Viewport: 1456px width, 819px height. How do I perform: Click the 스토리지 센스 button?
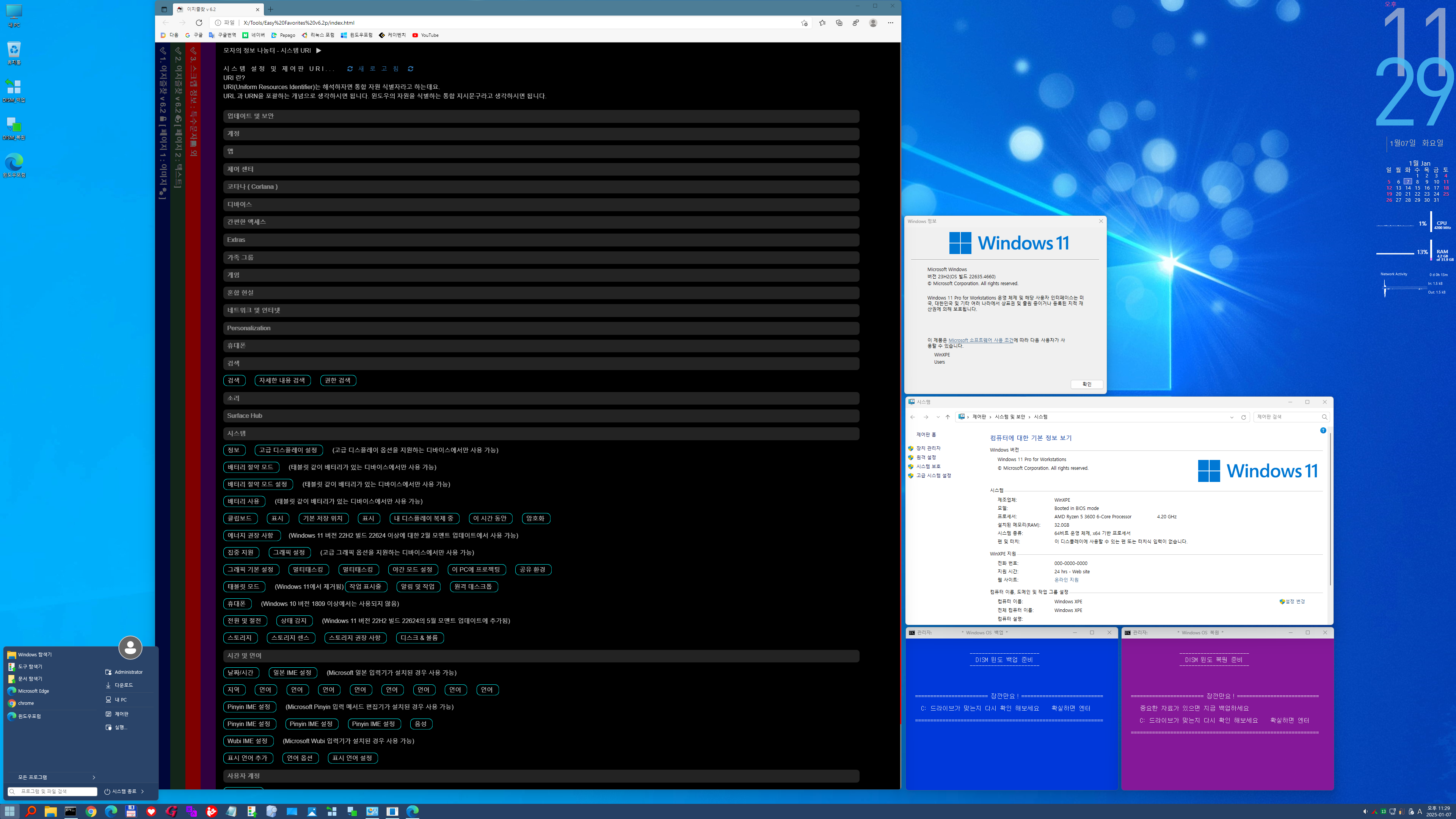(x=290, y=637)
